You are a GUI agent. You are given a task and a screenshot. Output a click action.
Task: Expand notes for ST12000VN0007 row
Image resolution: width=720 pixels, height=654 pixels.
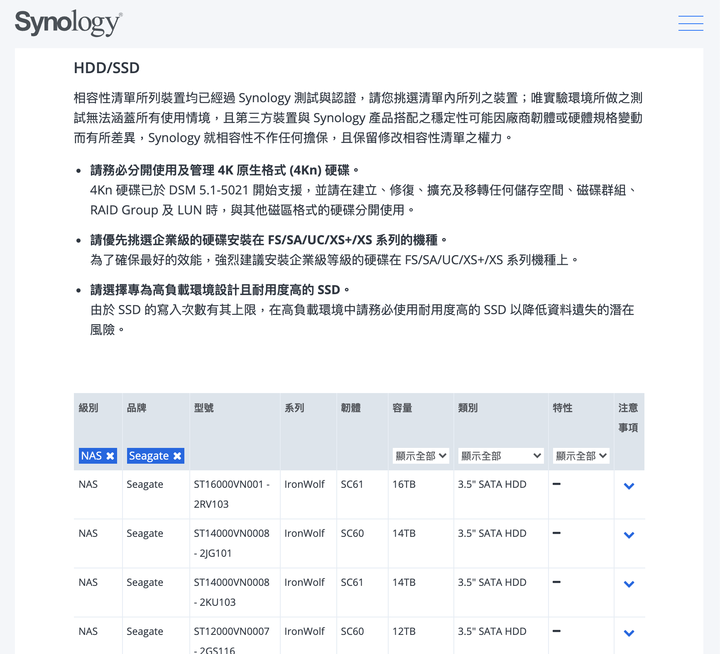tap(629, 633)
